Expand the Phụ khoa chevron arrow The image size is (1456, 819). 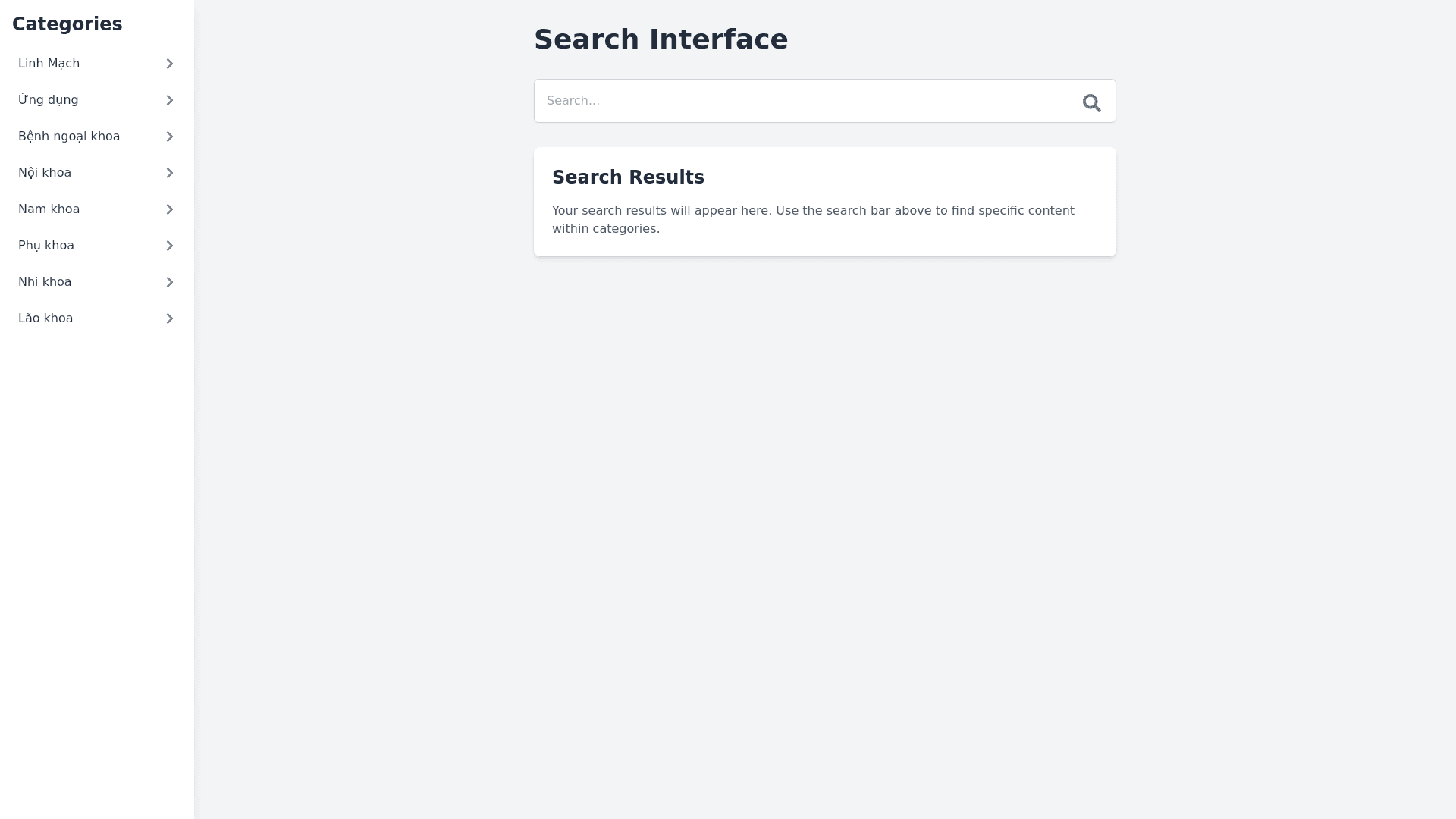point(170,246)
